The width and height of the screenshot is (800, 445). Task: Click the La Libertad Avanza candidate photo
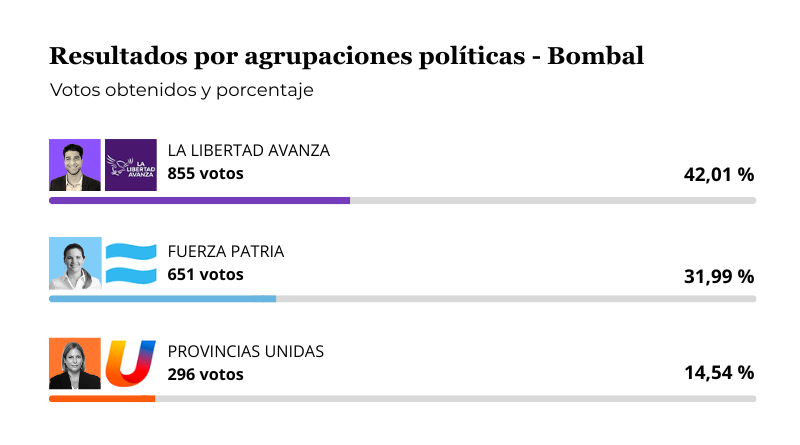tap(75, 165)
